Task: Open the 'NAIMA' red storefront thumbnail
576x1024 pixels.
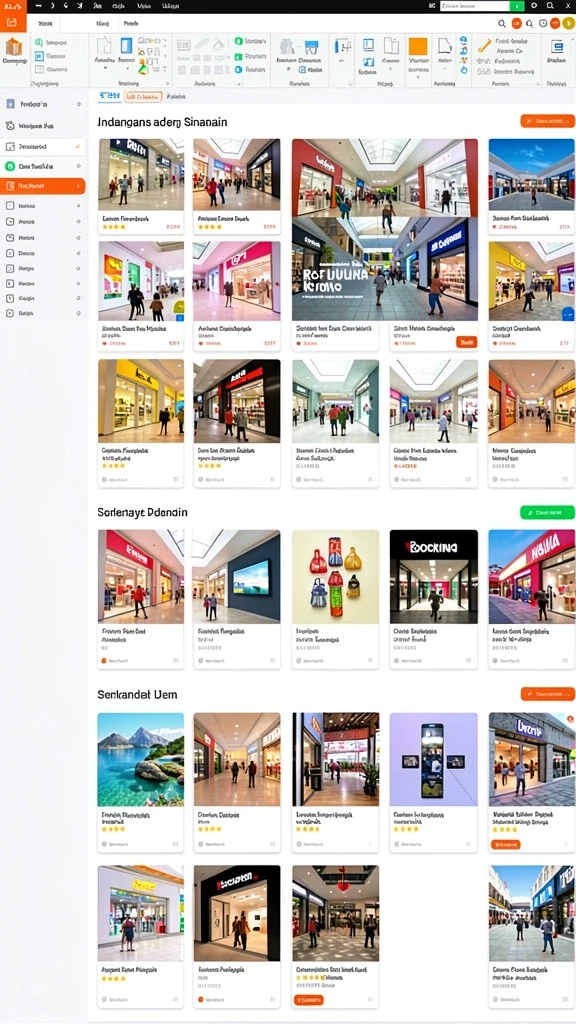Action: pos(532,576)
